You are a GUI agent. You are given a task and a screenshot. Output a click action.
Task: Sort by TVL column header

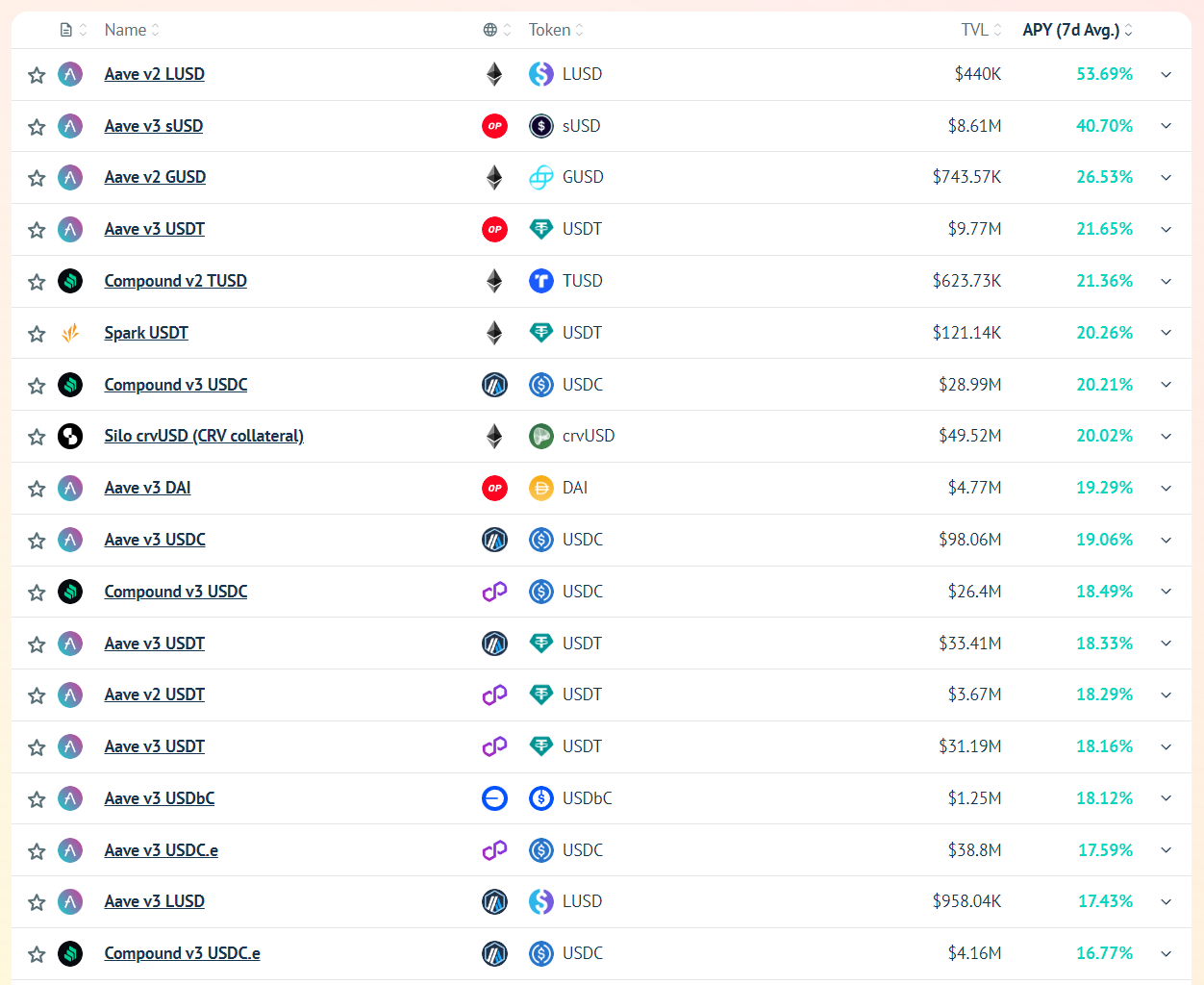982,30
